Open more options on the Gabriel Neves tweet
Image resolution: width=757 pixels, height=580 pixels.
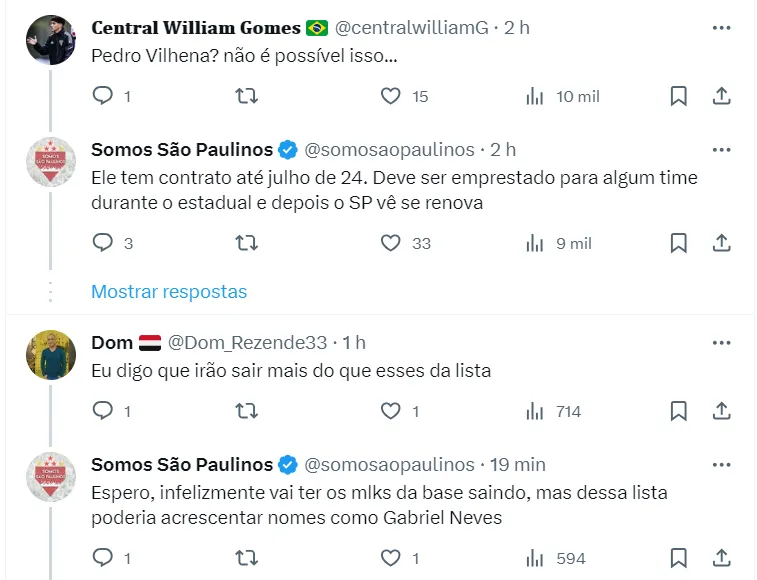coord(721,465)
